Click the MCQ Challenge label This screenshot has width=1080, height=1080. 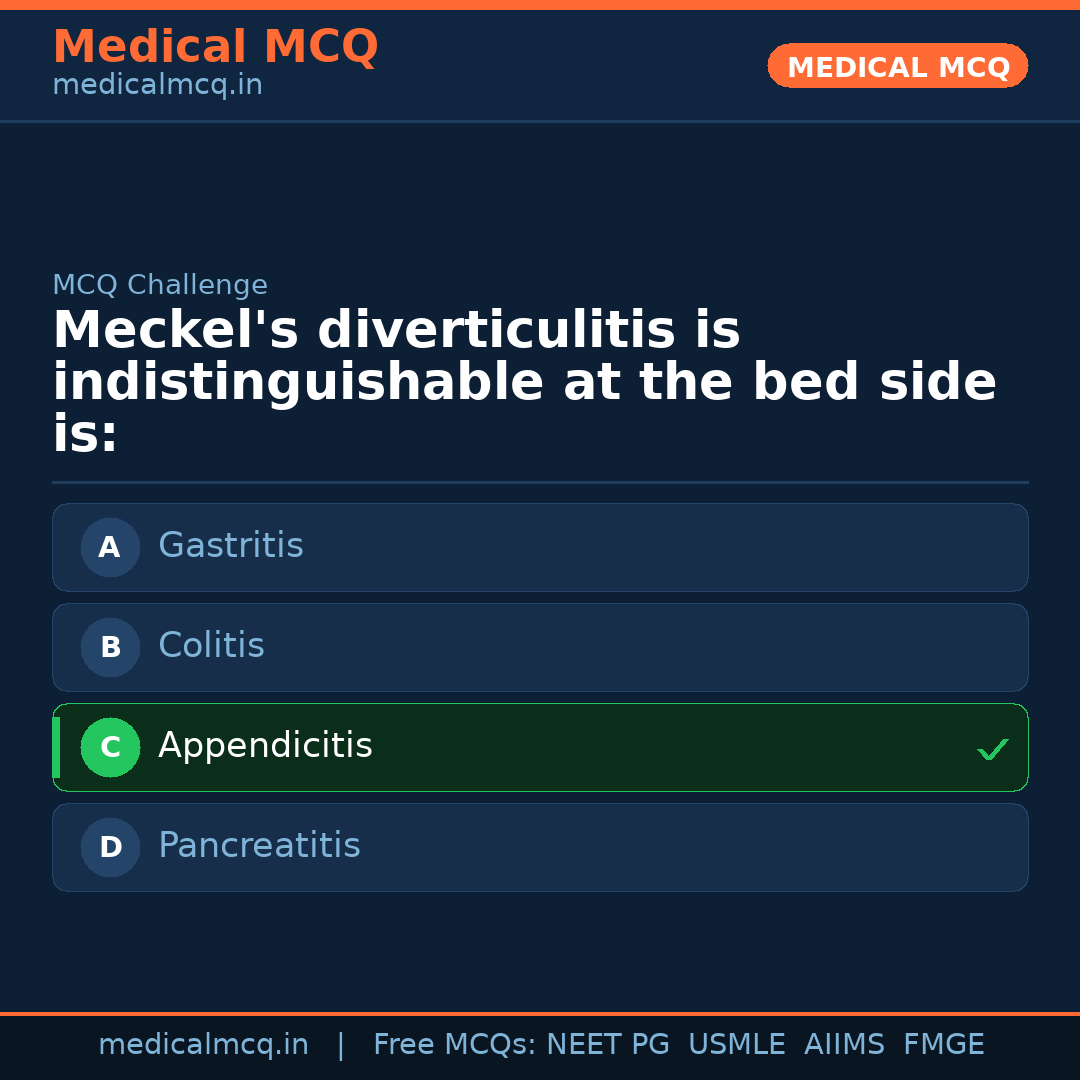coord(160,285)
